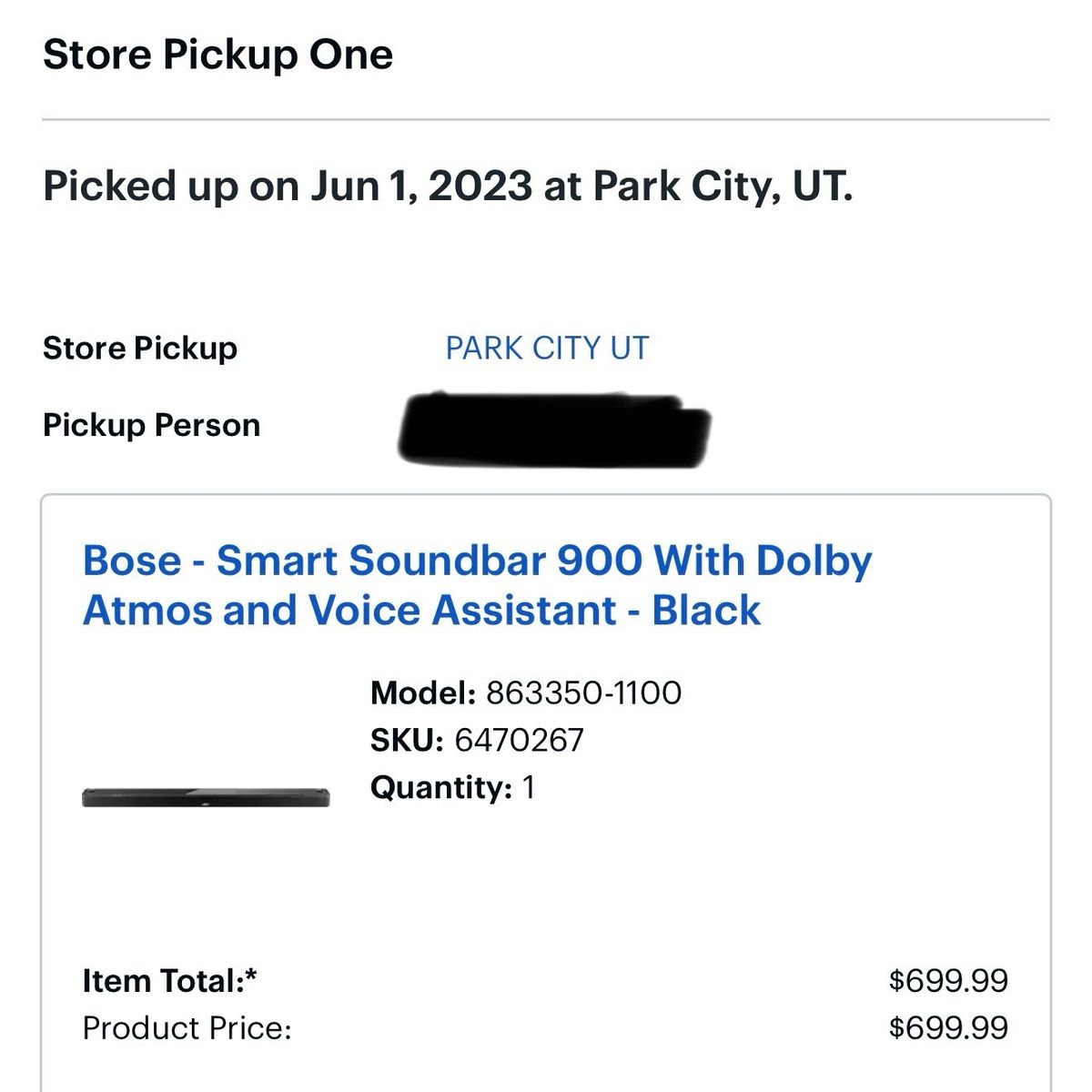Click the bold Quantity label
1092x1092 pixels.
pyautogui.click(x=440, y=787)
